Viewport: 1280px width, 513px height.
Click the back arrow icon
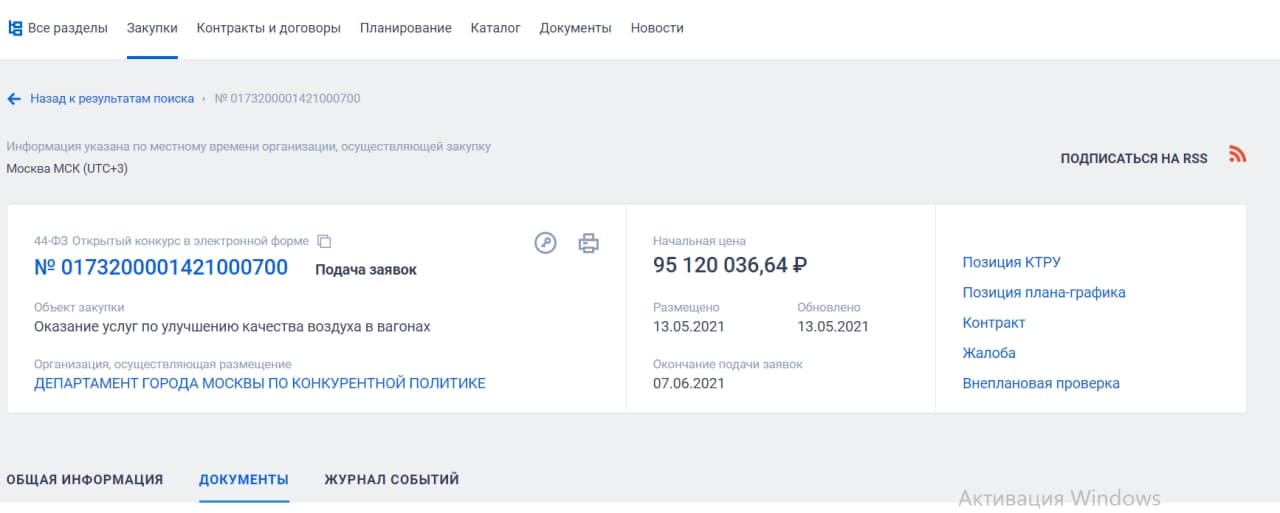(x=14, y=99)
